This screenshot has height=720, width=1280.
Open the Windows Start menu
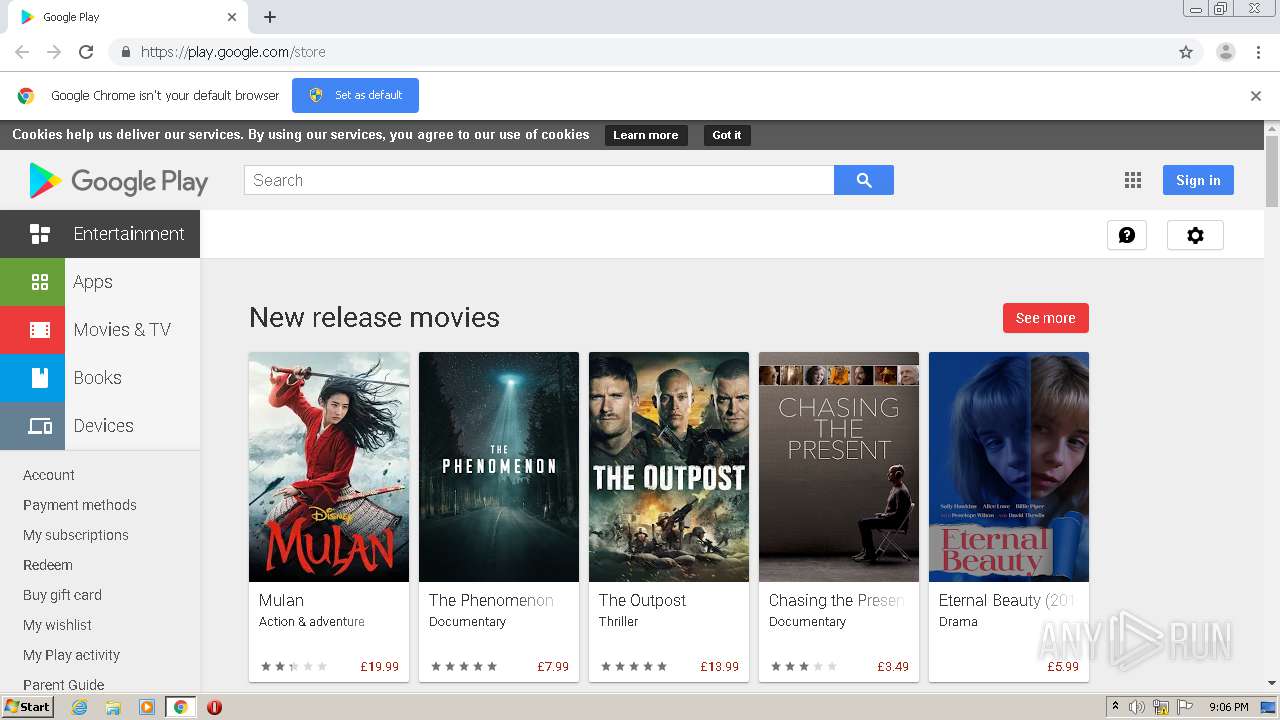27,707
